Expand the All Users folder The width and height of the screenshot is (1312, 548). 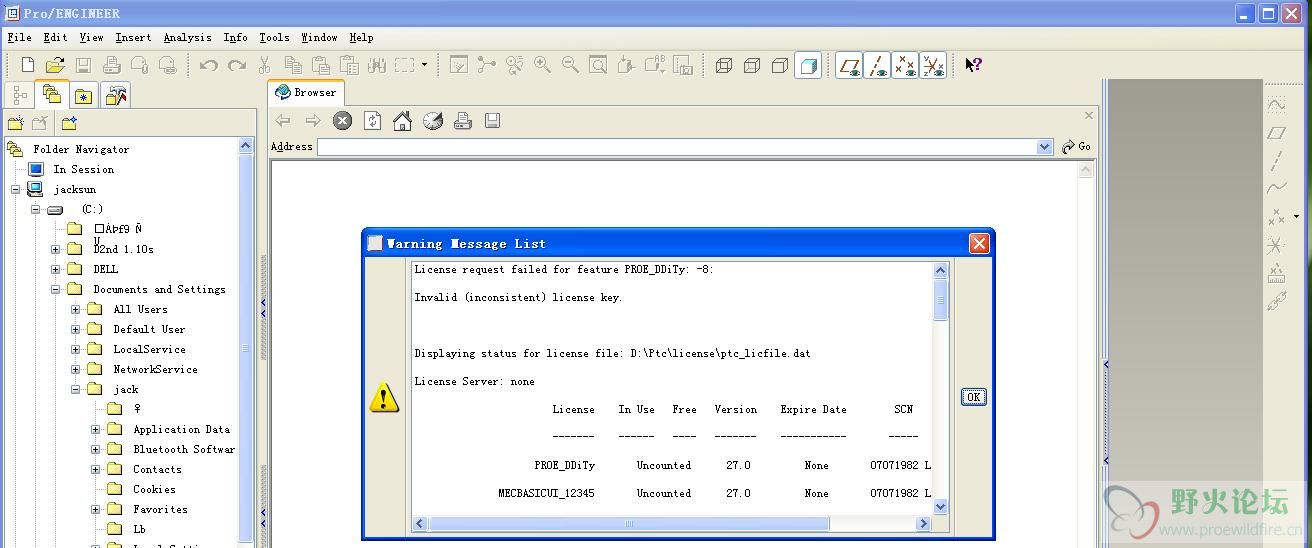(76, 309)
